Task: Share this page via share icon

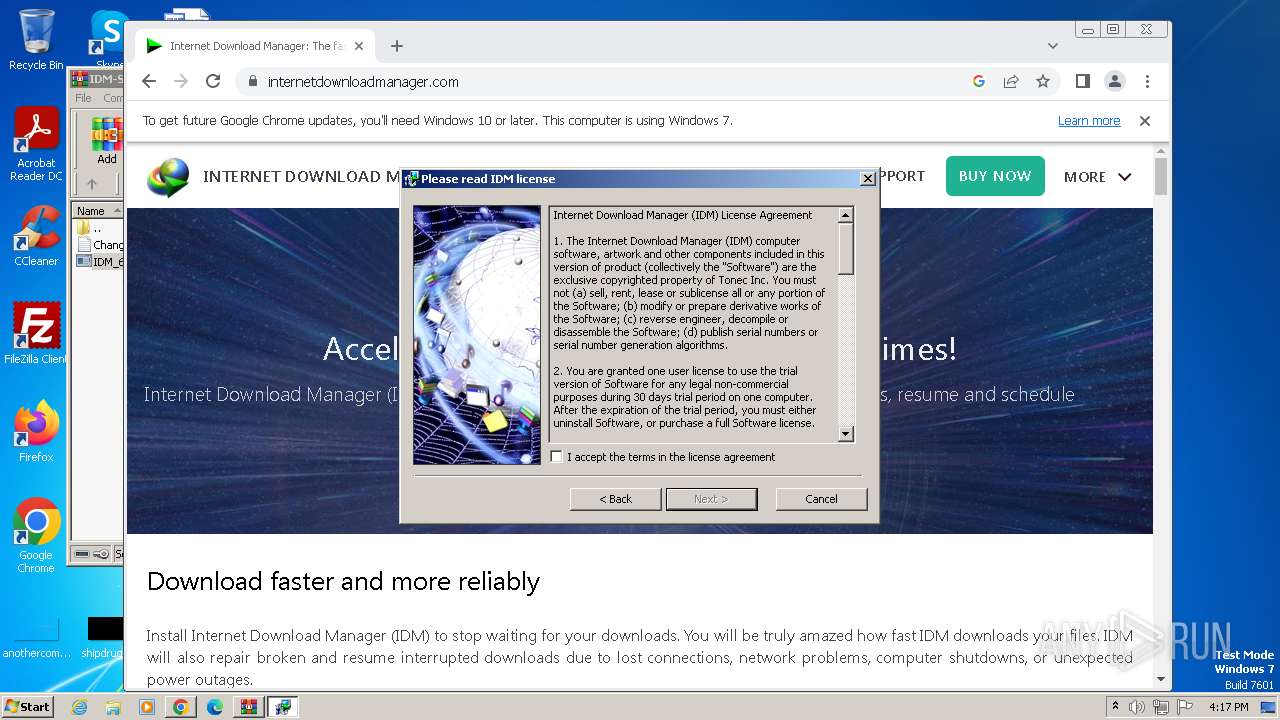Action: pyautogui.click(x=1011, y=82)
